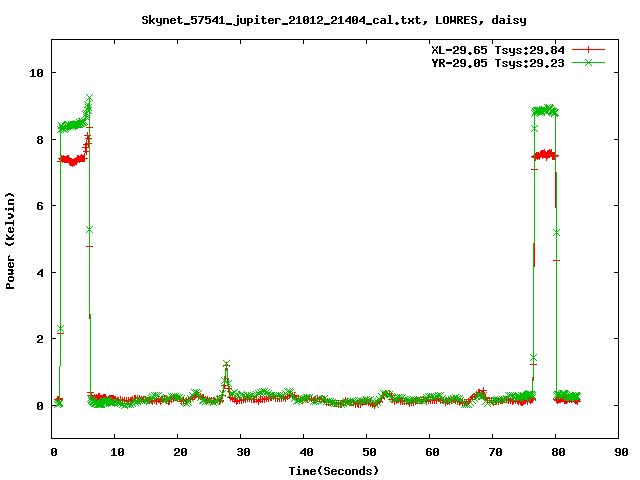Click the red XL legend line sample
The width and height of the screenshot is (640, 480).
tap(588, 50)
